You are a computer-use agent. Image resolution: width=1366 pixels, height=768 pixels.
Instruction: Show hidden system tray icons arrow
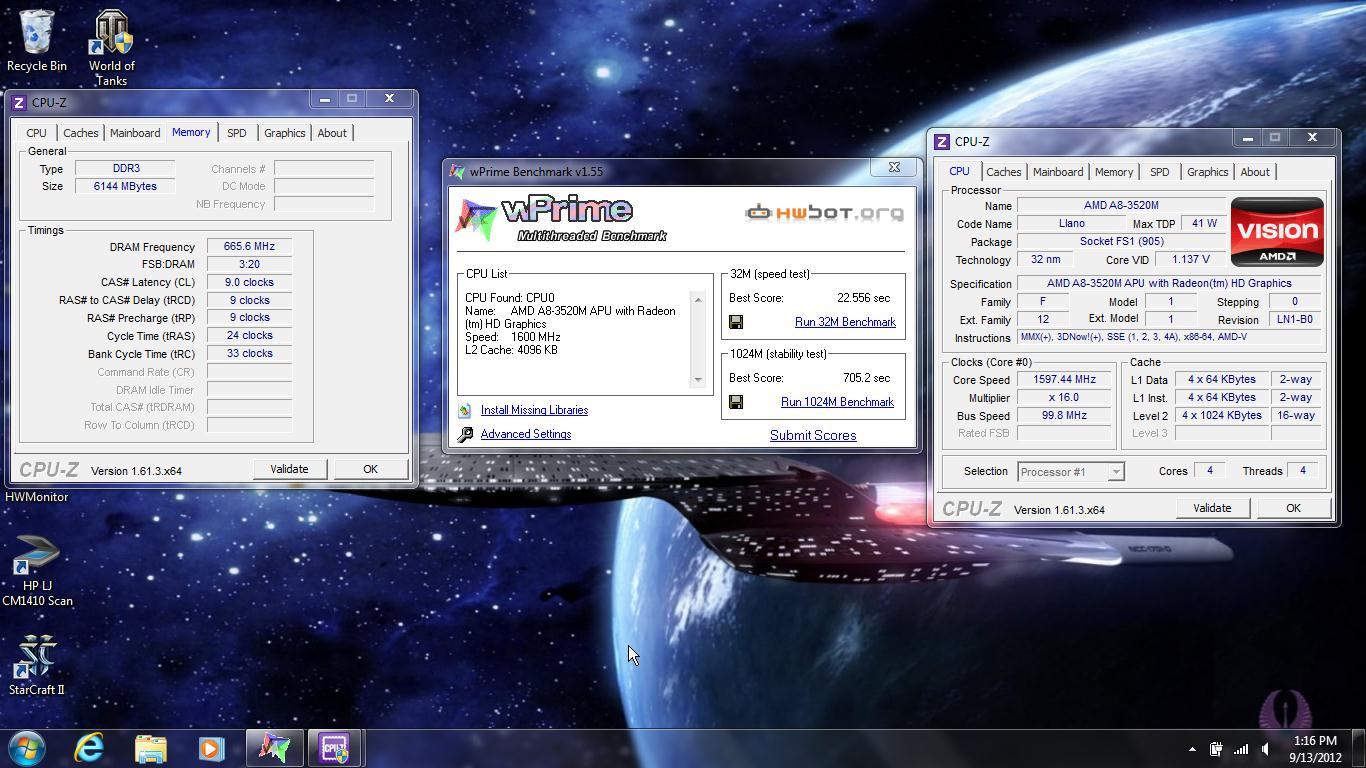pyautogui.click(x=1192, y=749)
